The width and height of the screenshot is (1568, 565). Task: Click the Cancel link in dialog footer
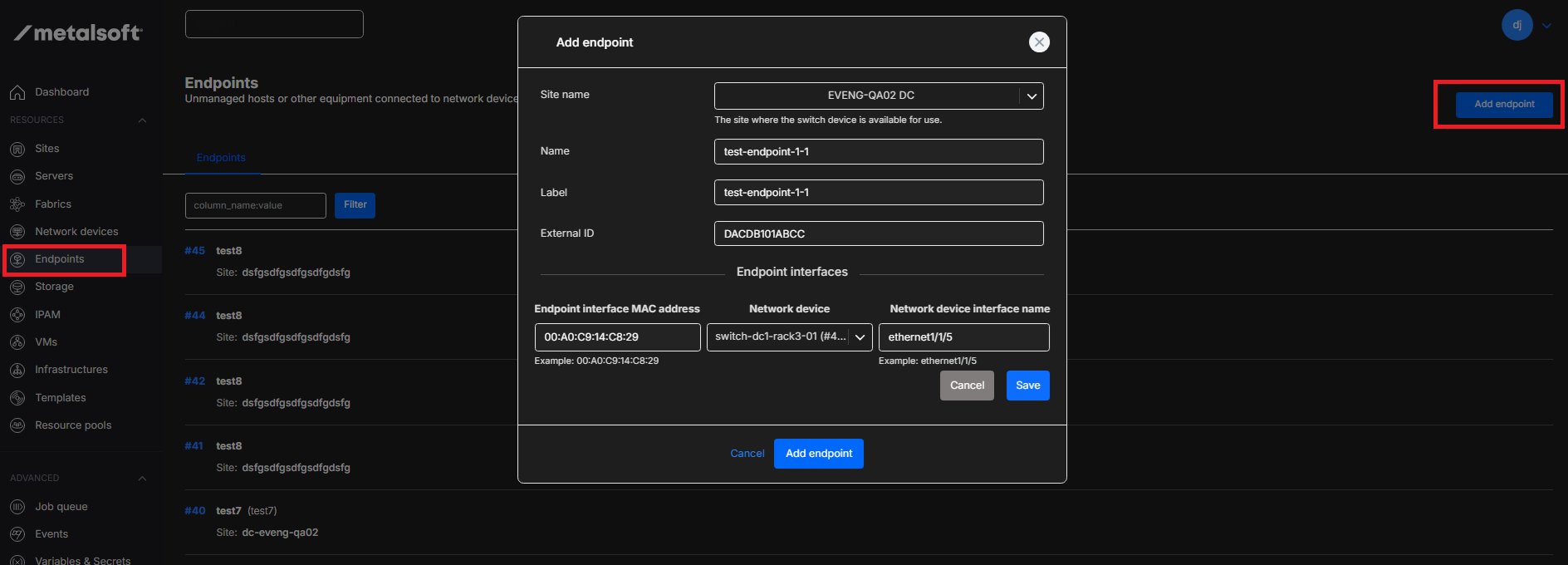point(747,454)
